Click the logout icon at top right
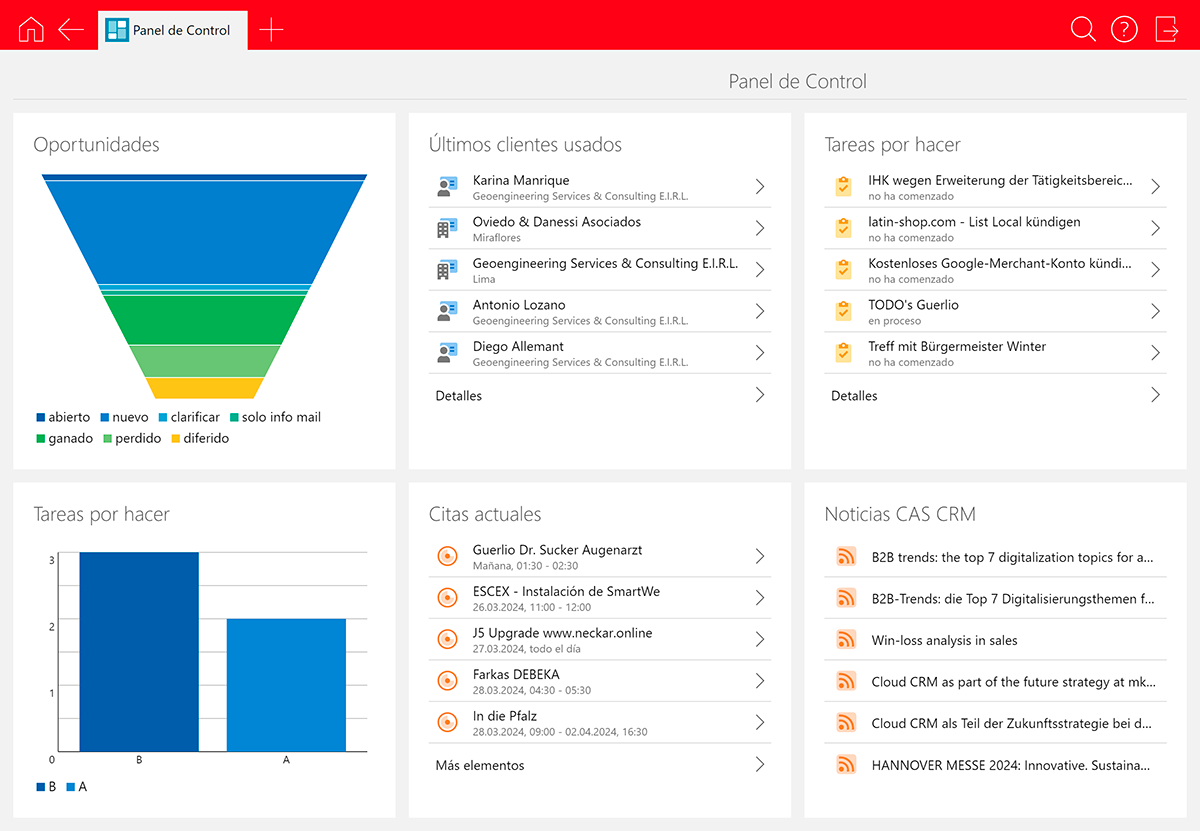Image resolution: width=1200 pixels, height=831 pixels. [x=1167, y=30]
